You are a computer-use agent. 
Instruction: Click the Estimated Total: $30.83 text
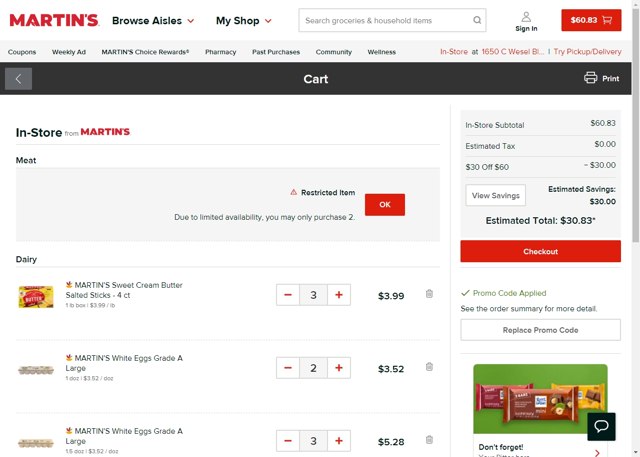point(540,221)
